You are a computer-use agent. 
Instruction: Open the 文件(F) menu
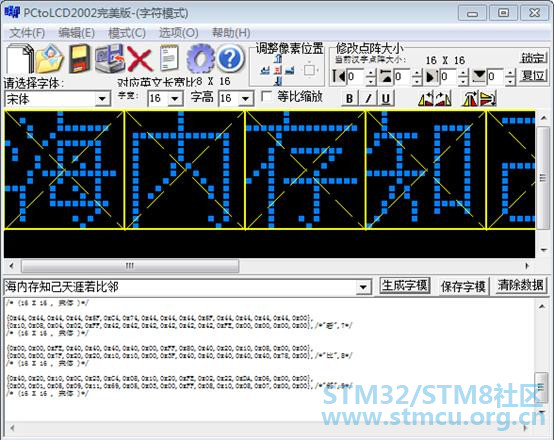pyautogui.click(x=27, y=33)
